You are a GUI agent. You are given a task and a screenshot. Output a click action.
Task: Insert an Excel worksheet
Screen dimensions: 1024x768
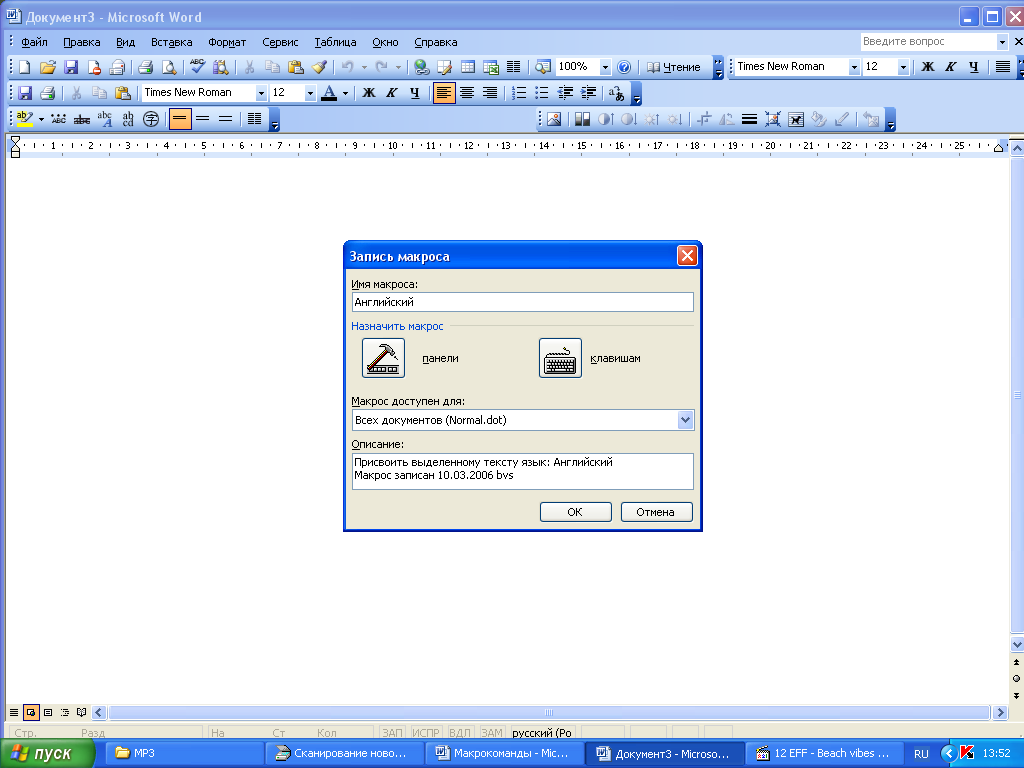(x=491, y=67)
